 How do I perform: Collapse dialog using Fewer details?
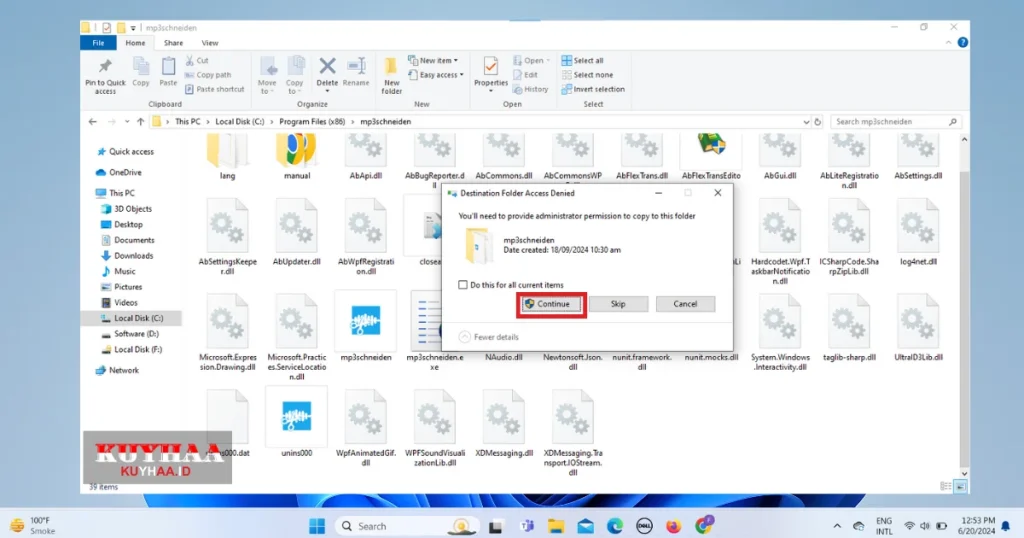[488, 338]
